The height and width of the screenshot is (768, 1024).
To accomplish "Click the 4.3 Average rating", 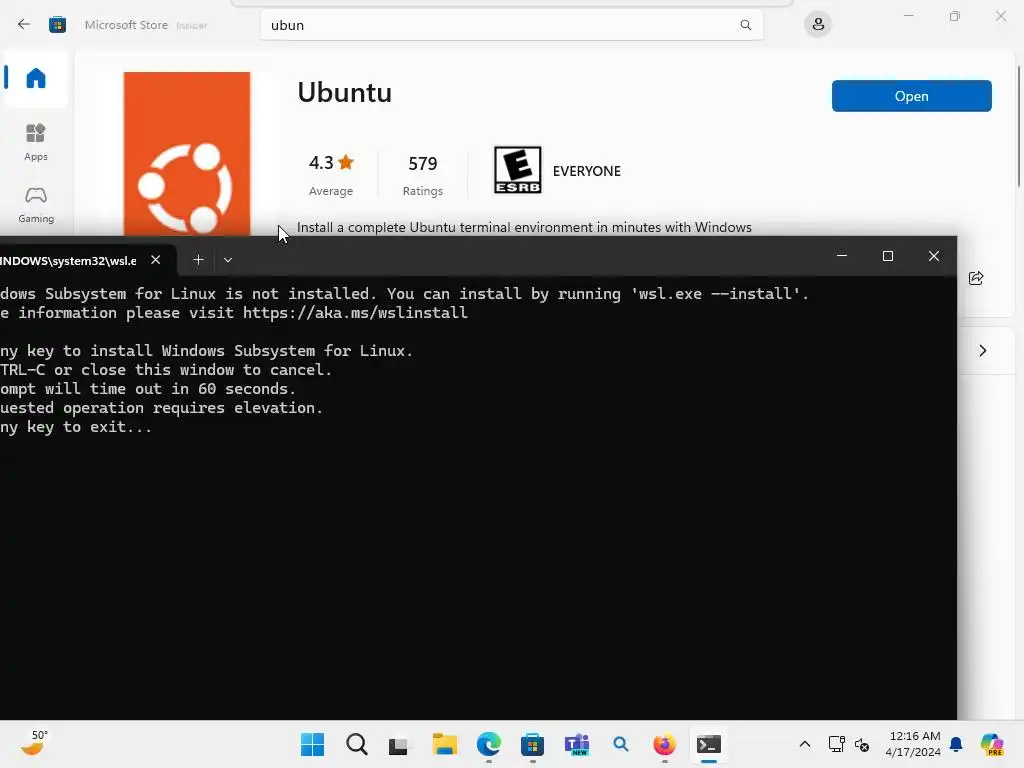I will pos(331,174).
